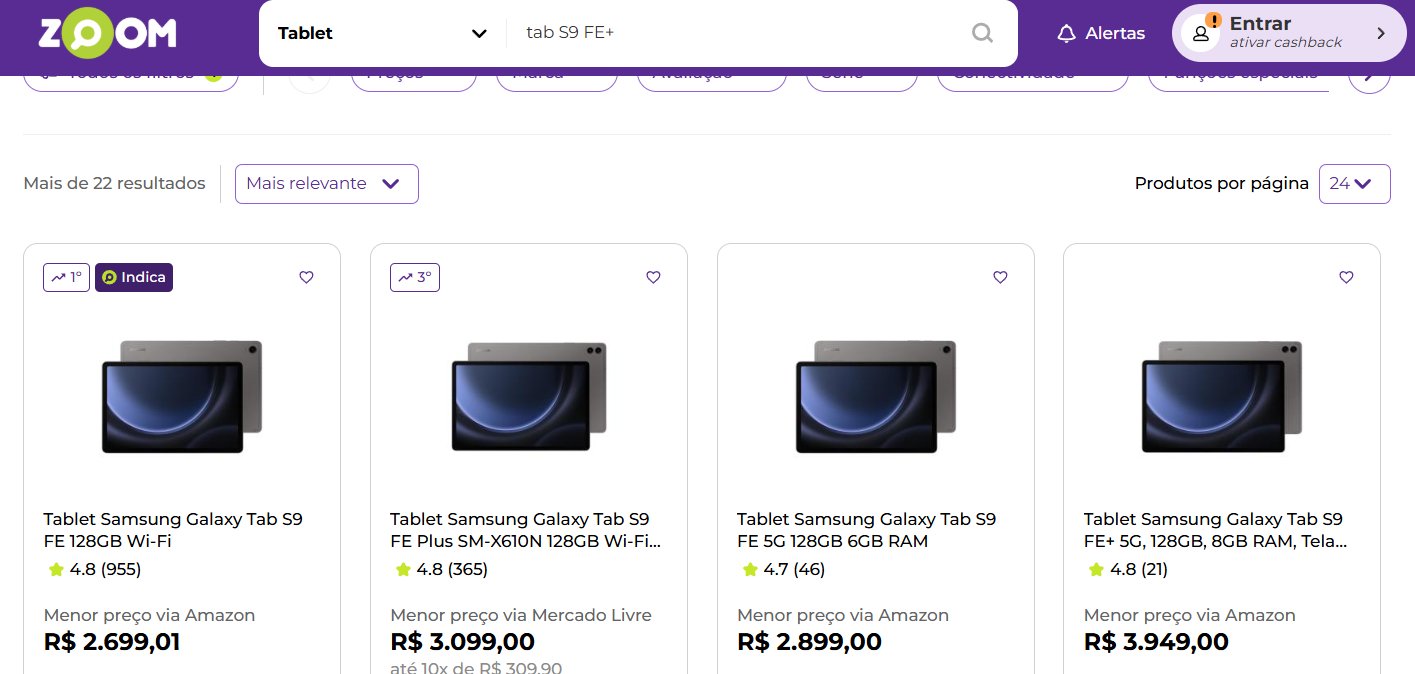Click the Zoom logo

[107, 34]
